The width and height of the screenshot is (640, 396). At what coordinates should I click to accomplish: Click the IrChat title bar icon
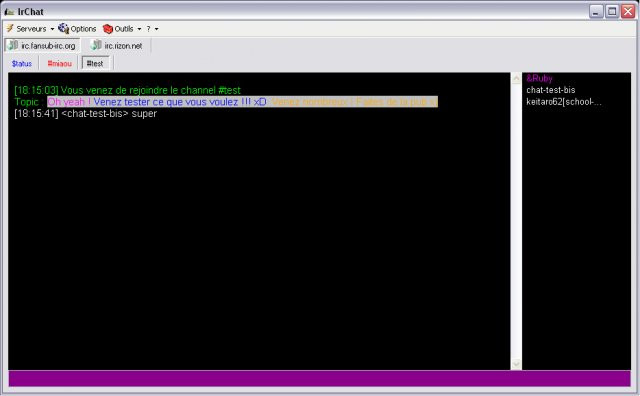coord(9,12)
